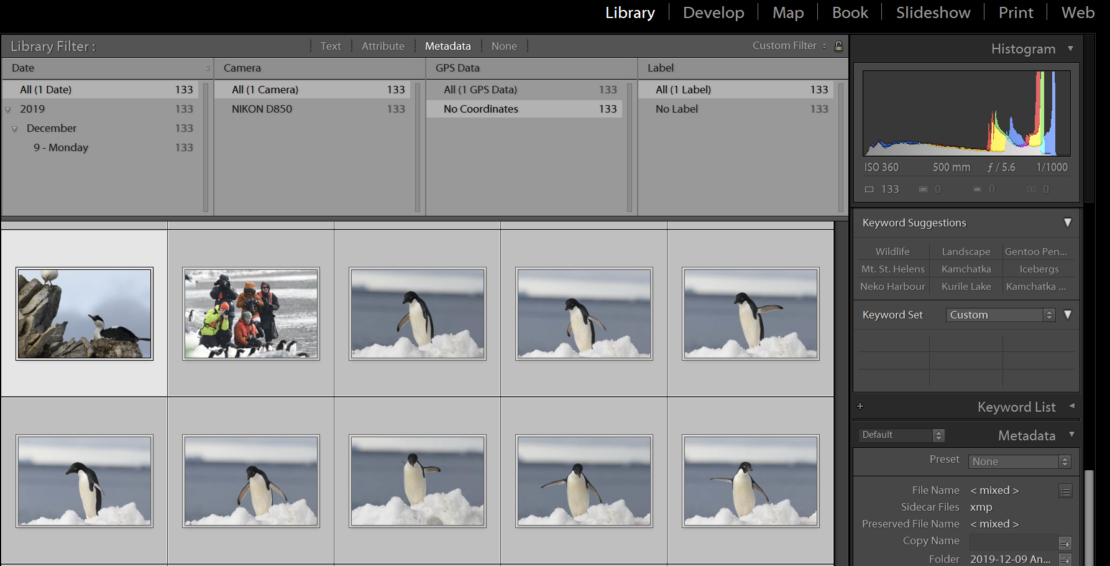Add keyword with Keyword List plus icon

(x=860, y=407)
